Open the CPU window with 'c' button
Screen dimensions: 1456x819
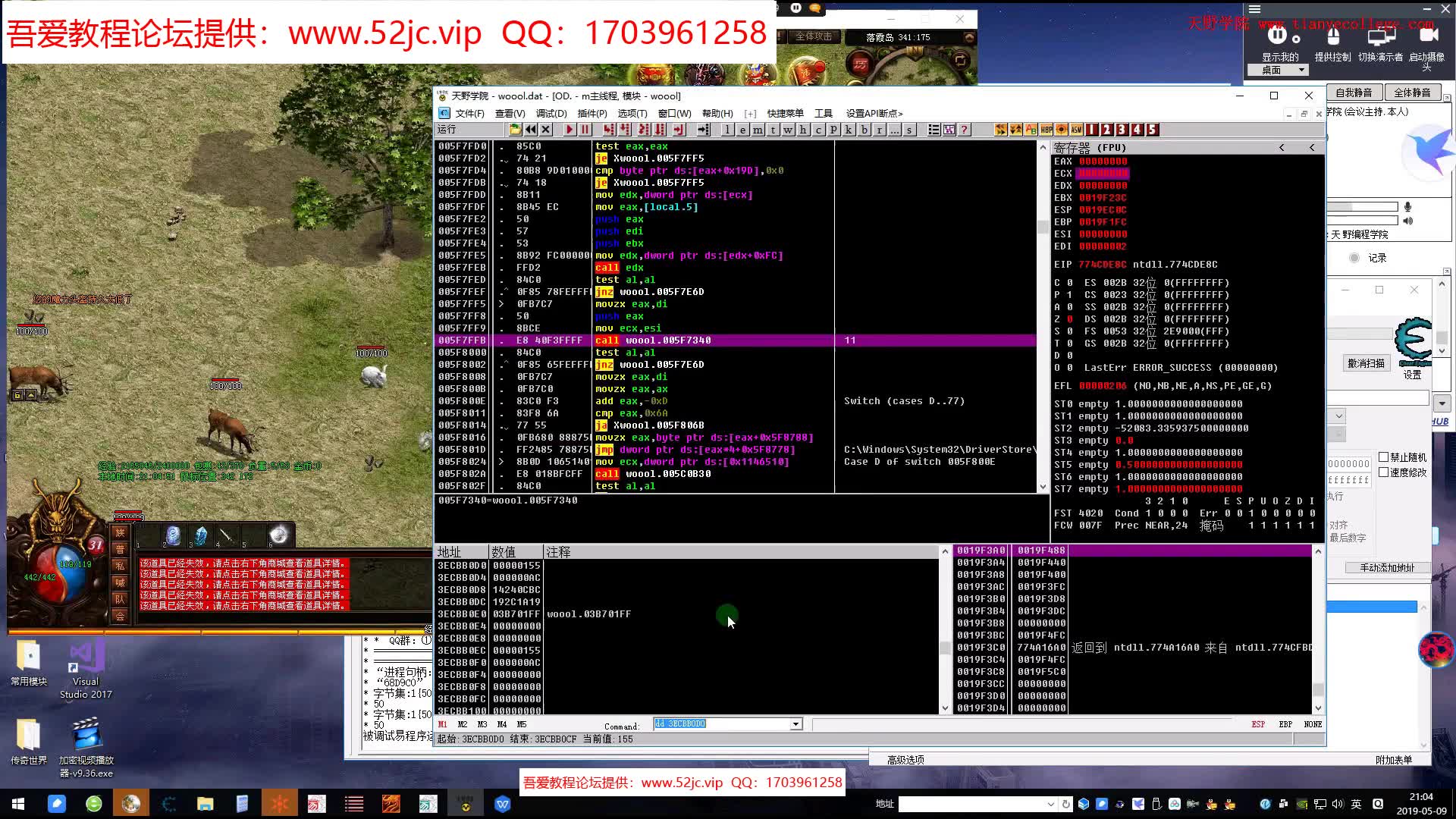(x=819, y=130)
